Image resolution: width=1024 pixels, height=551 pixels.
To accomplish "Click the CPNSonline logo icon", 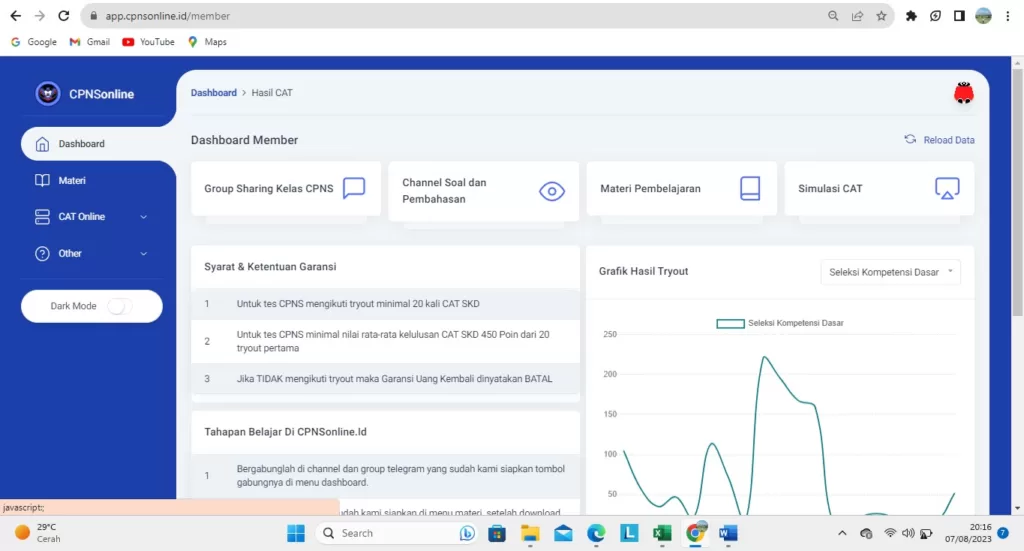I will (x=47, y=94).
